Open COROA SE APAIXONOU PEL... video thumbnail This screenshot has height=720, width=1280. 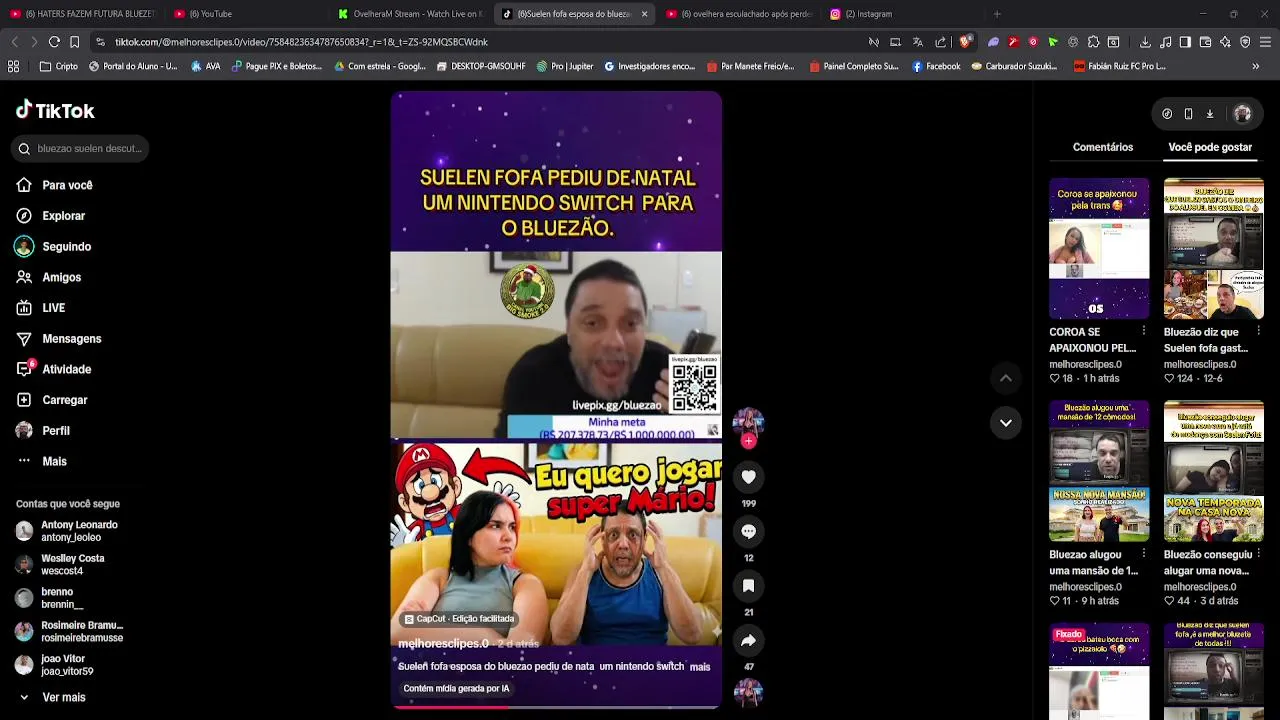tap(1099, 248)
